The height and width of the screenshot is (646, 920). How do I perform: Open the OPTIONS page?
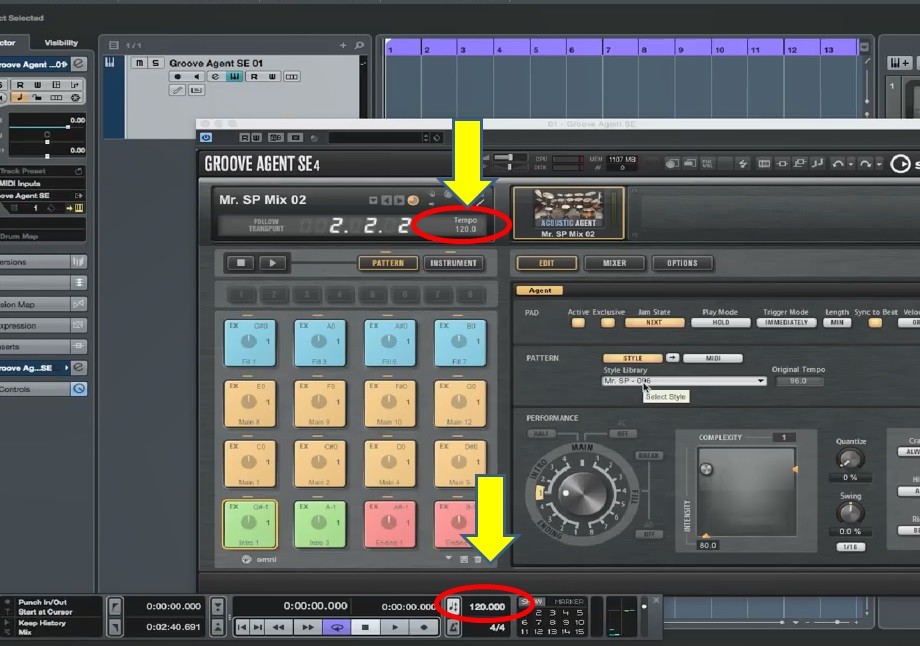(682, 263)
